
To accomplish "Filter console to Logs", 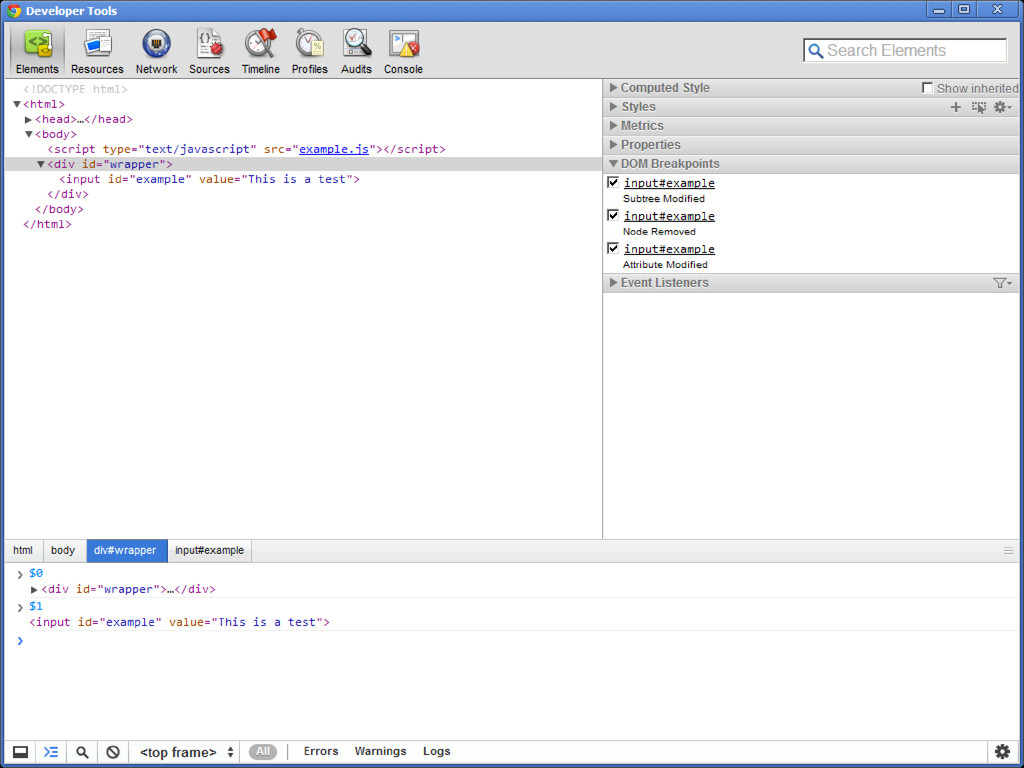I will tap(436, 751).
